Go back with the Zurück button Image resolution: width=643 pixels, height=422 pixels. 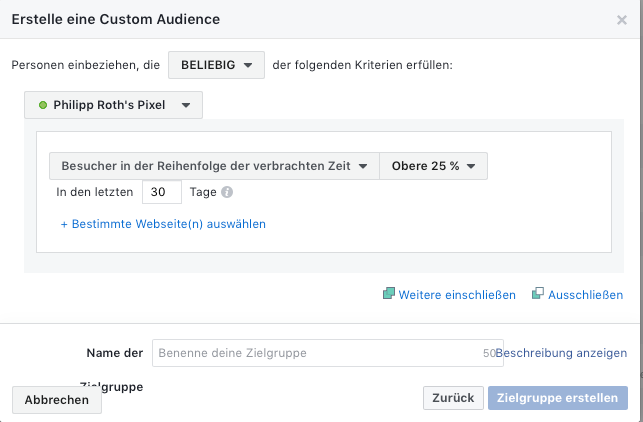(x=453, y=398)
